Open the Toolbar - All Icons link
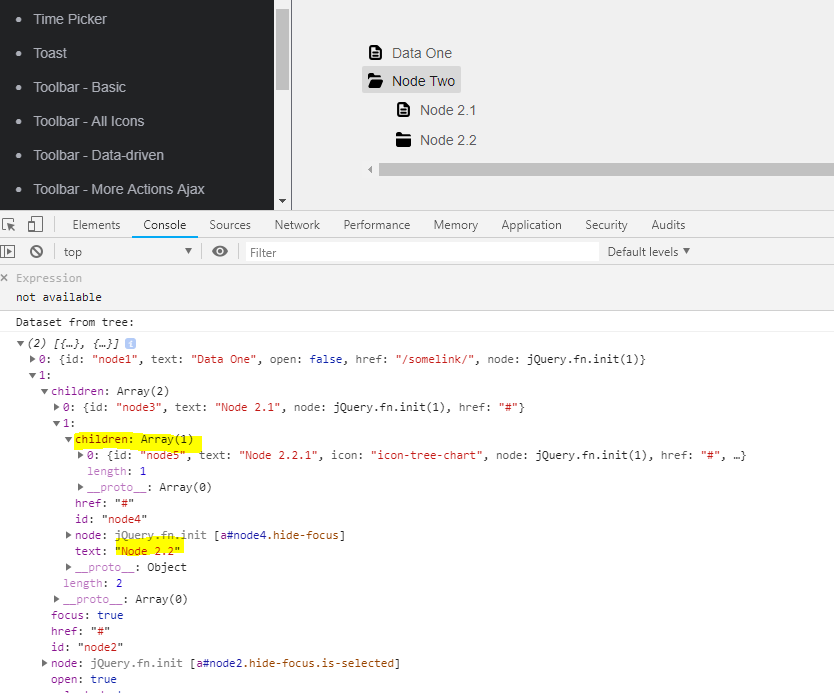The image size is (834, 693). pos(88,121)
